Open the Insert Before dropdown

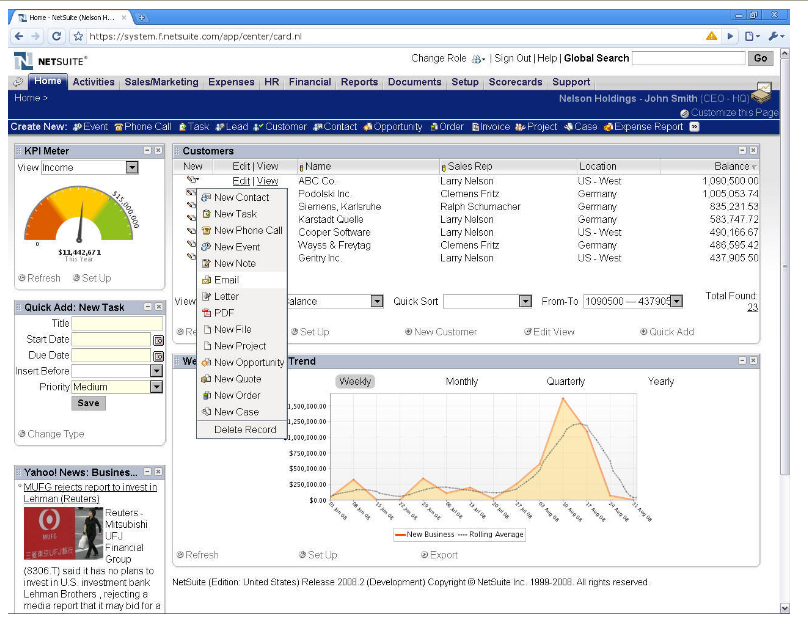point(157,371)
